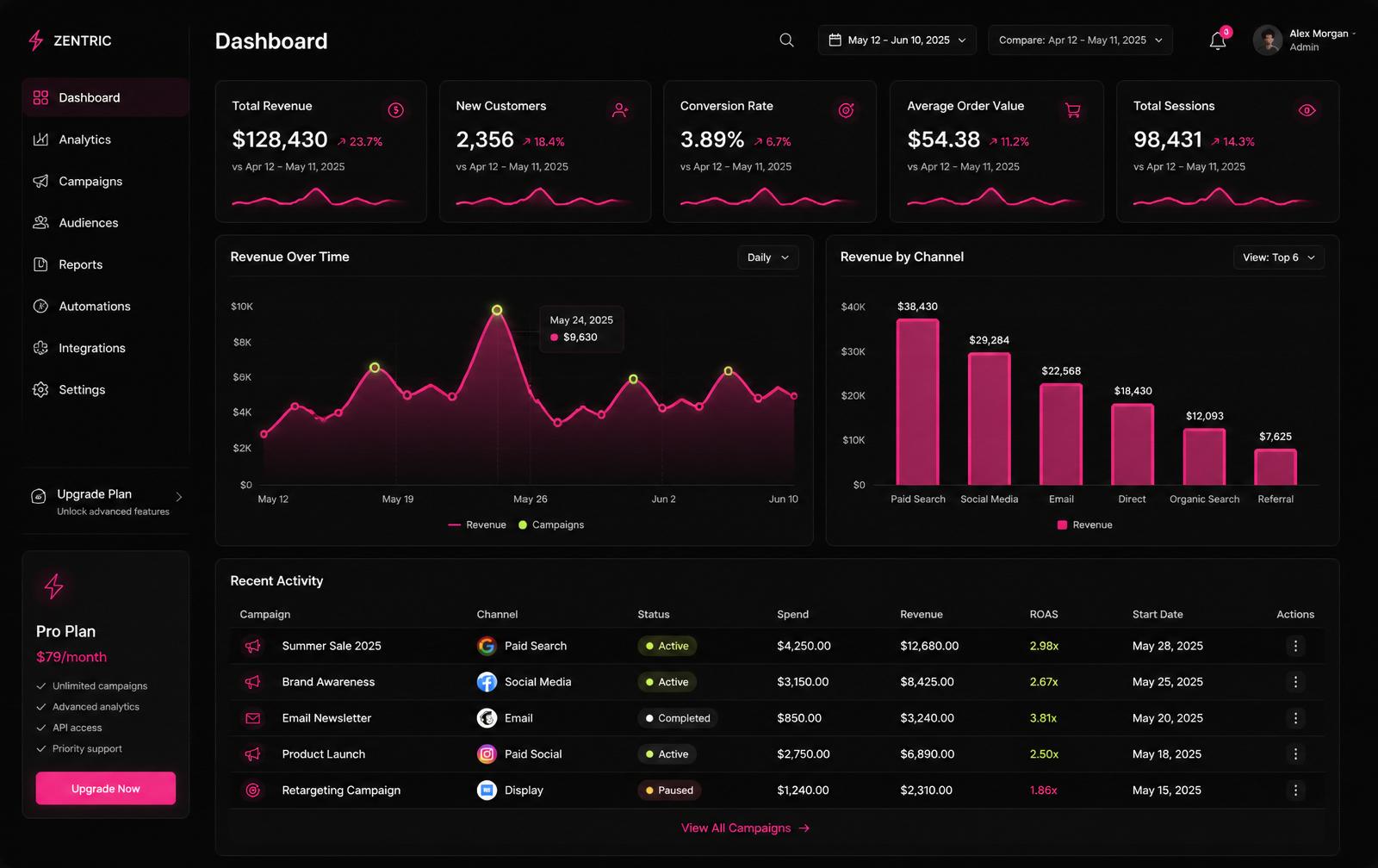The height and width of the screenshot is (868, 1378).
Task: Click the Paid Search revenue bar
Action: [x=918, y=402]
